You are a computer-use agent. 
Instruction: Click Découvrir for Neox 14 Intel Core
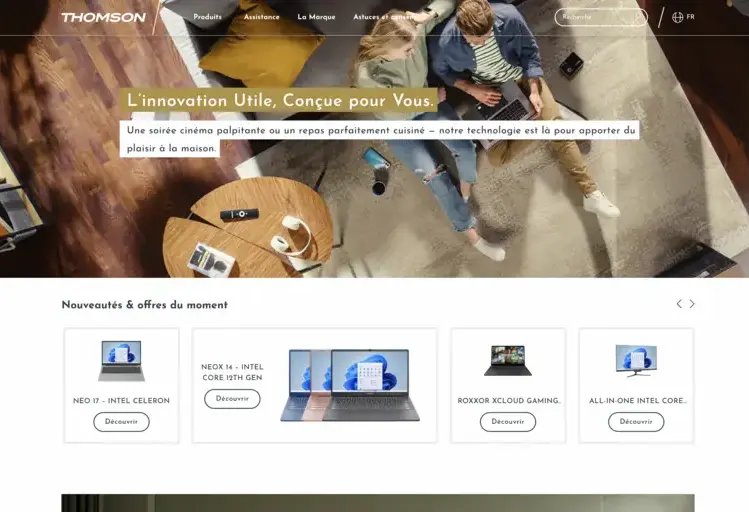[x=232, y=399]
